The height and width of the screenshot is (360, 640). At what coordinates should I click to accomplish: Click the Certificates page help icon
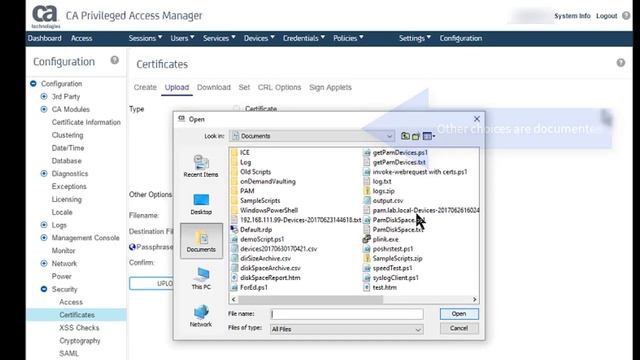[x=621, y=63]
